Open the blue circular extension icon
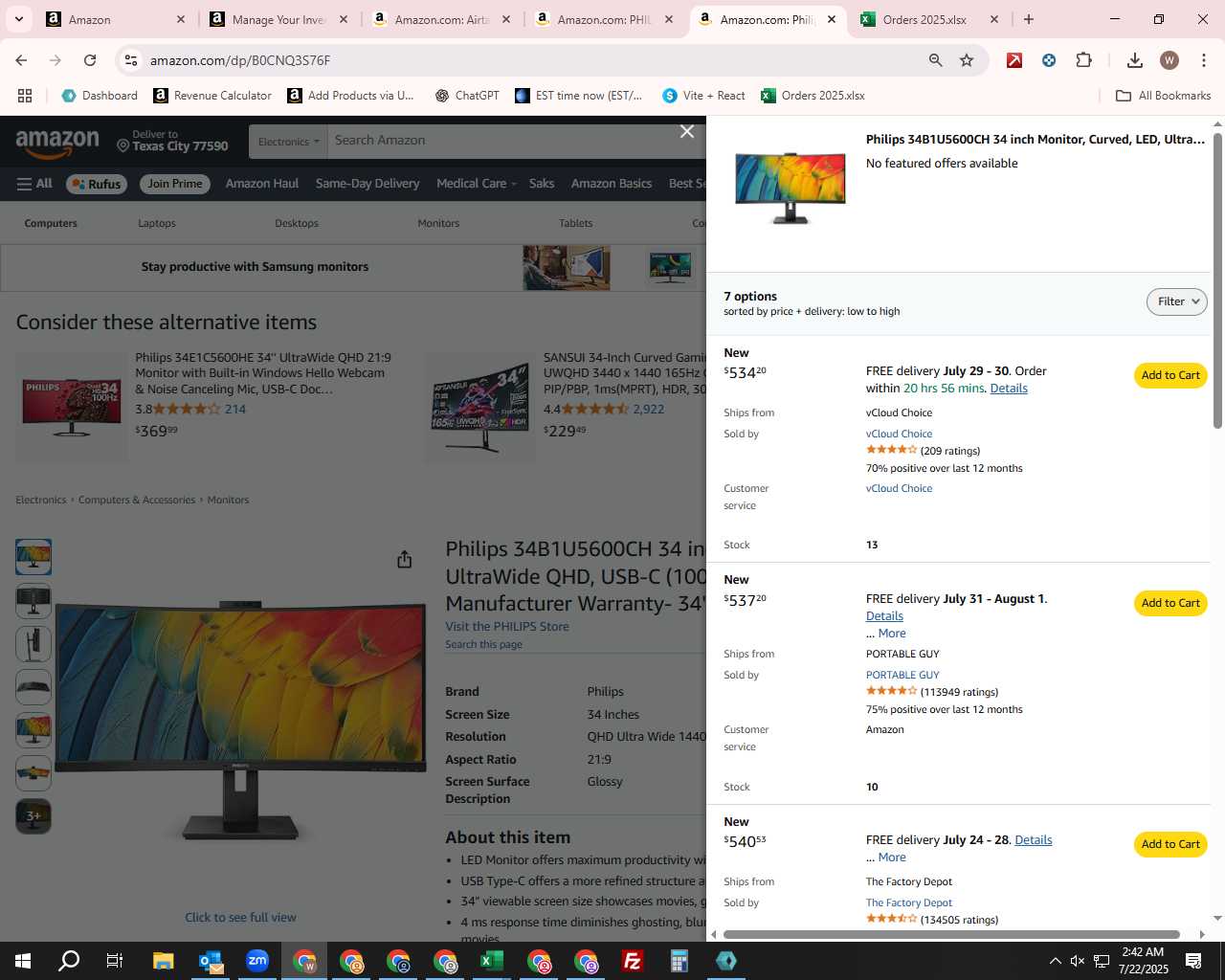 [1049, 60]
